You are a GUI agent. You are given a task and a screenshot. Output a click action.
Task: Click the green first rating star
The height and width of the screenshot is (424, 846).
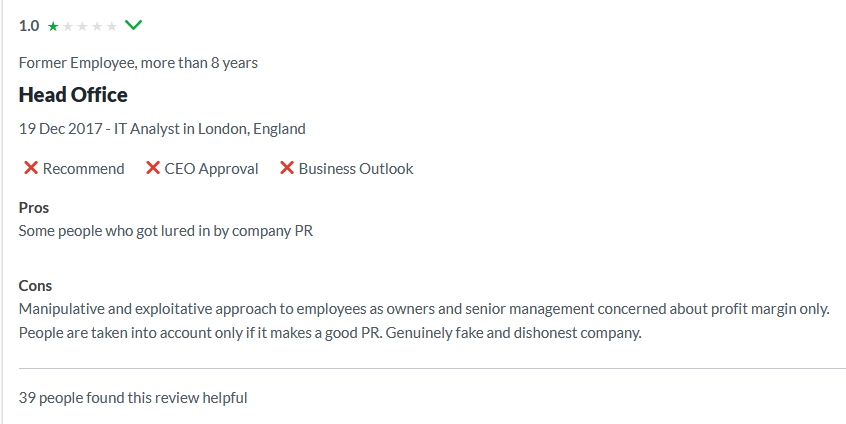[52, 27]
